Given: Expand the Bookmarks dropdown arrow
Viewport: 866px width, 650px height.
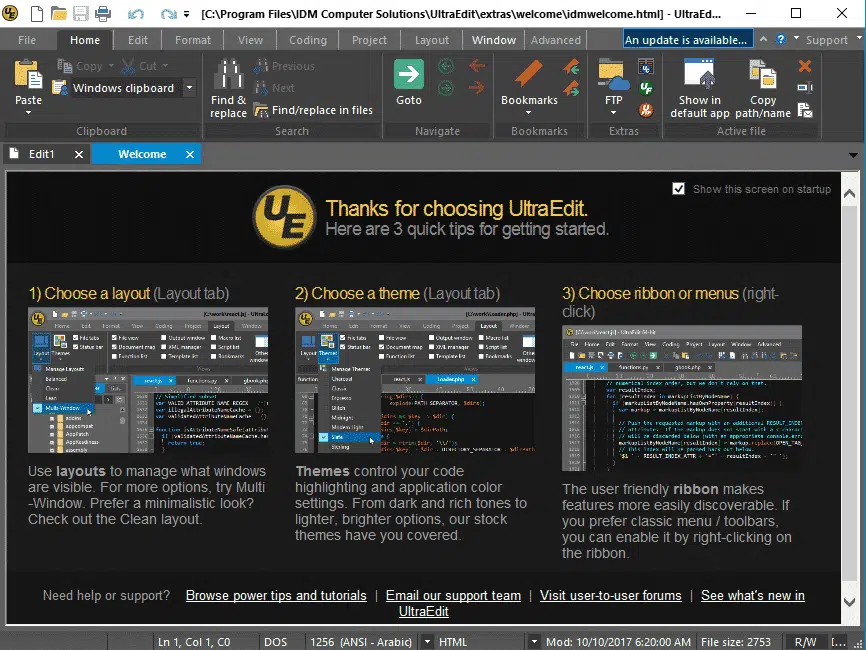Looking at the screenshot, I should [529, 113].
